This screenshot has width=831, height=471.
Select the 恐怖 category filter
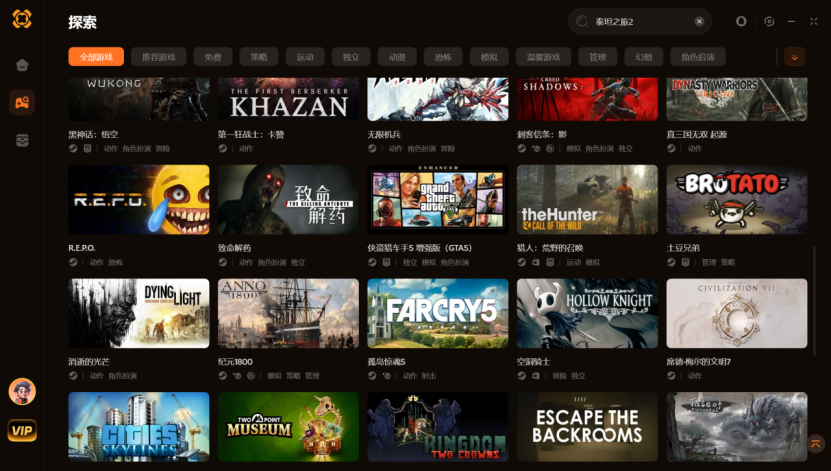[x=443, y=57]
